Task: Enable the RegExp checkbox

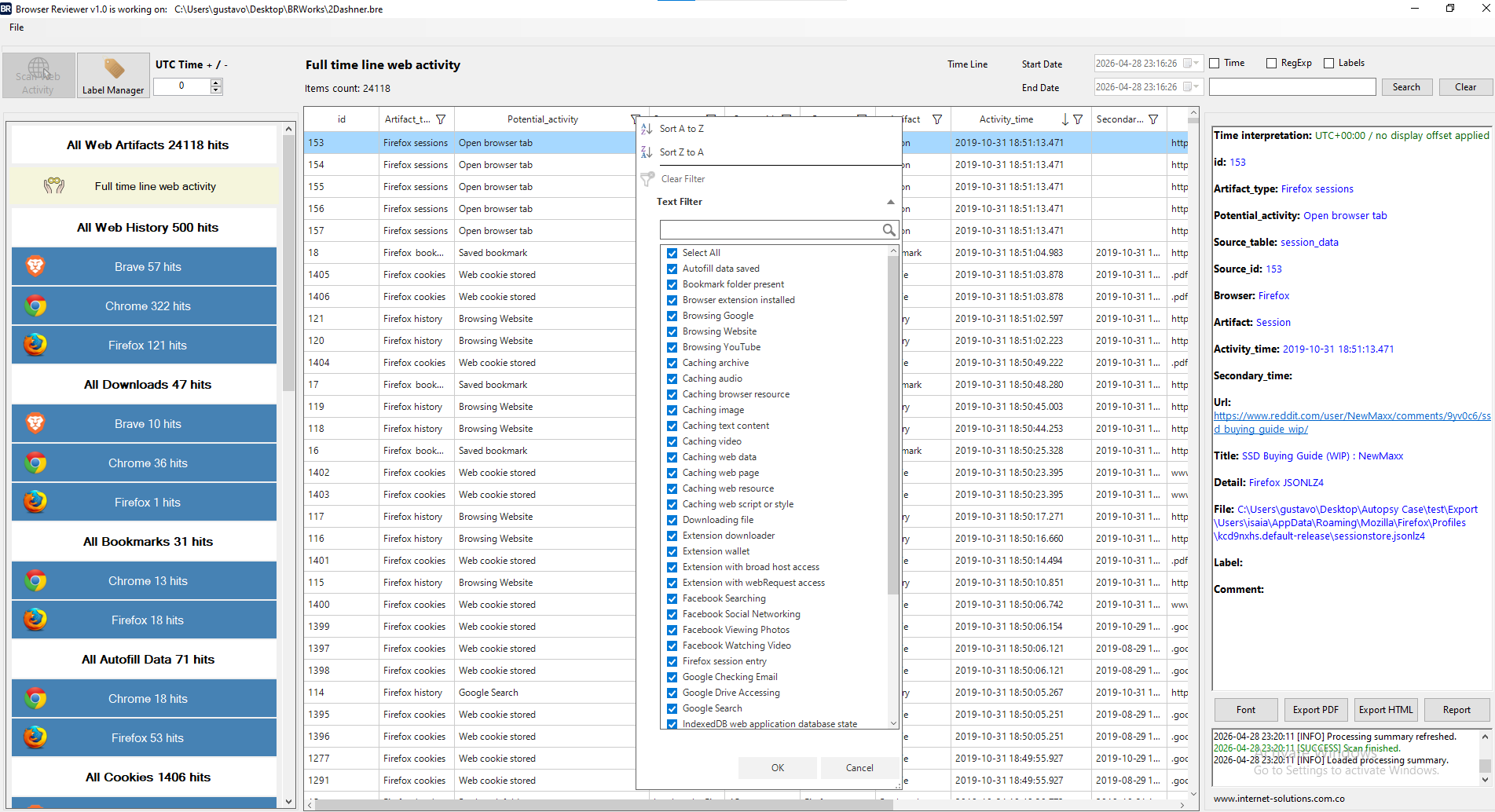Action: click(1271, 64)
